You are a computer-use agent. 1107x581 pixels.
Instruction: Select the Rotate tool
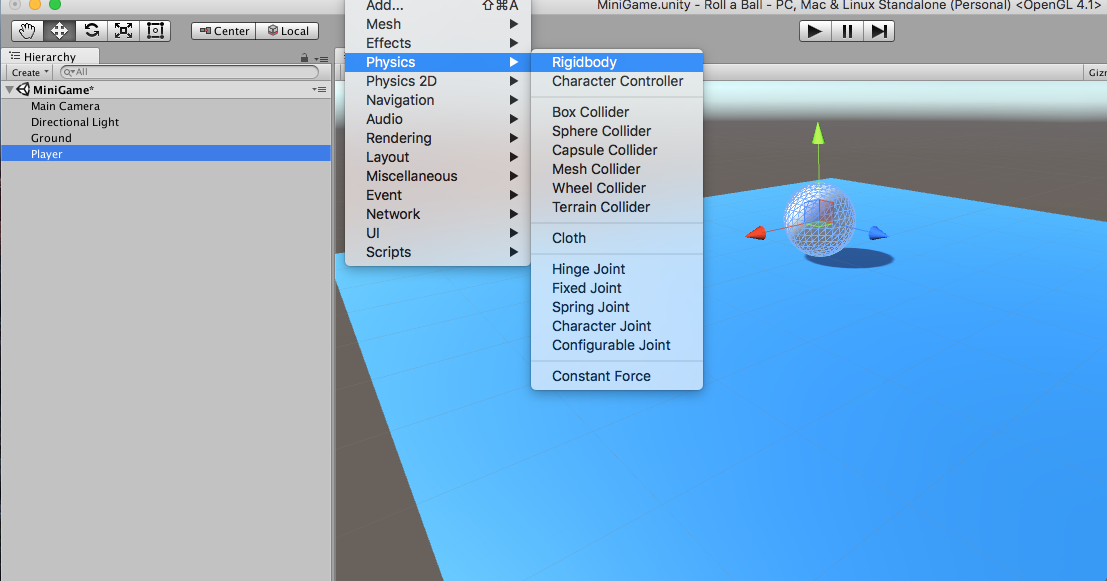click(91, 31)
